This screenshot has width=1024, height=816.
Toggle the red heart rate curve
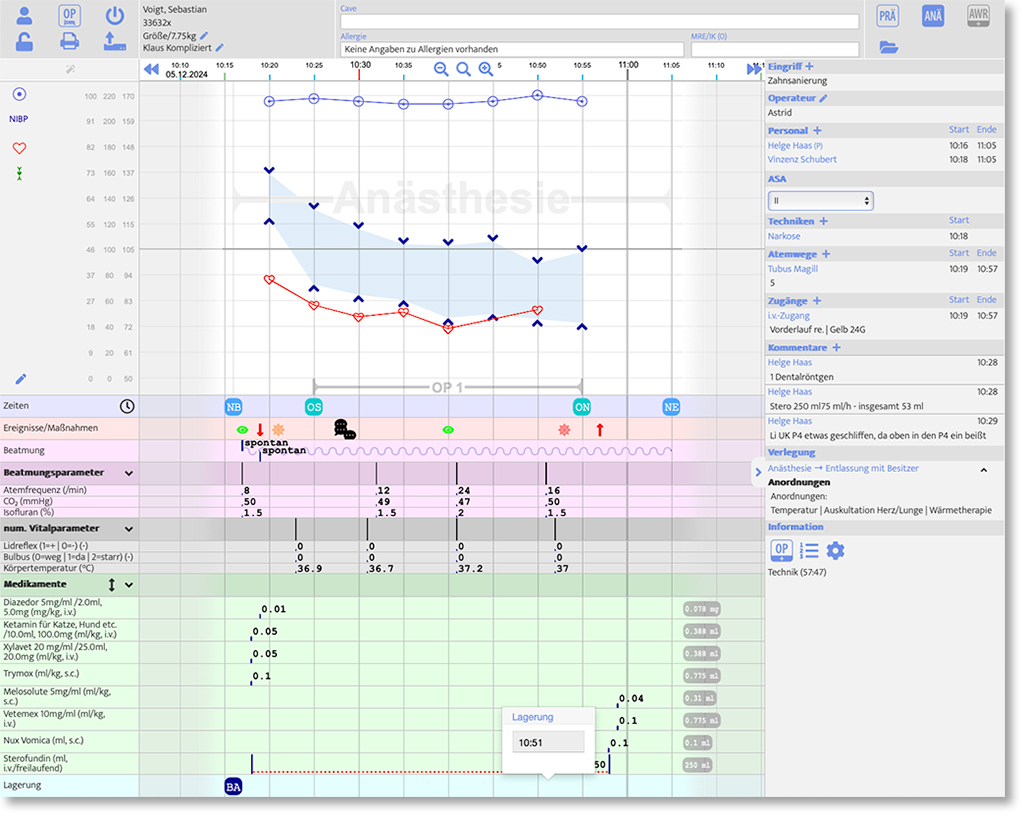pyautogui.click(x=19, y=148)
